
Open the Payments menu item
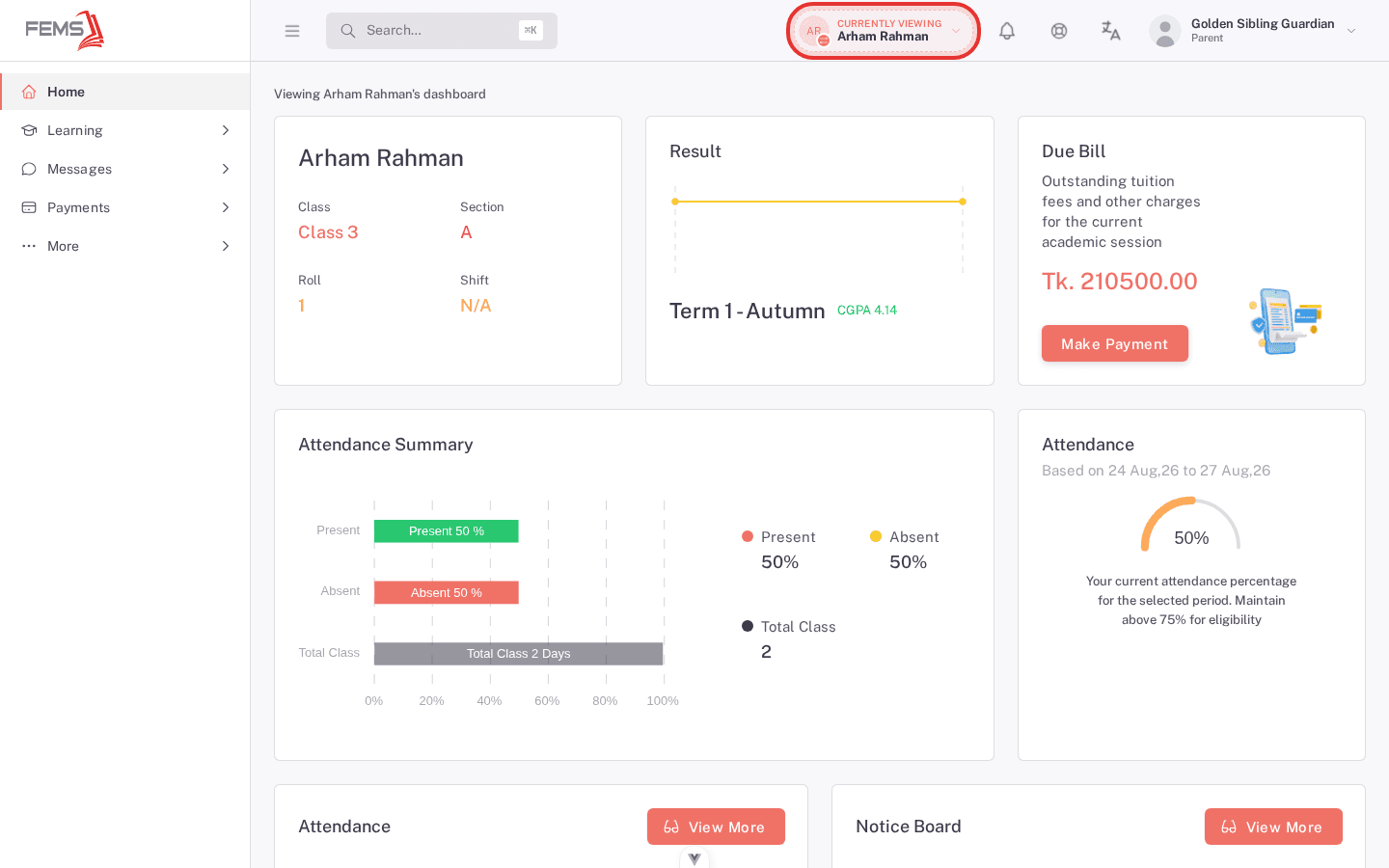click(125, 207)
